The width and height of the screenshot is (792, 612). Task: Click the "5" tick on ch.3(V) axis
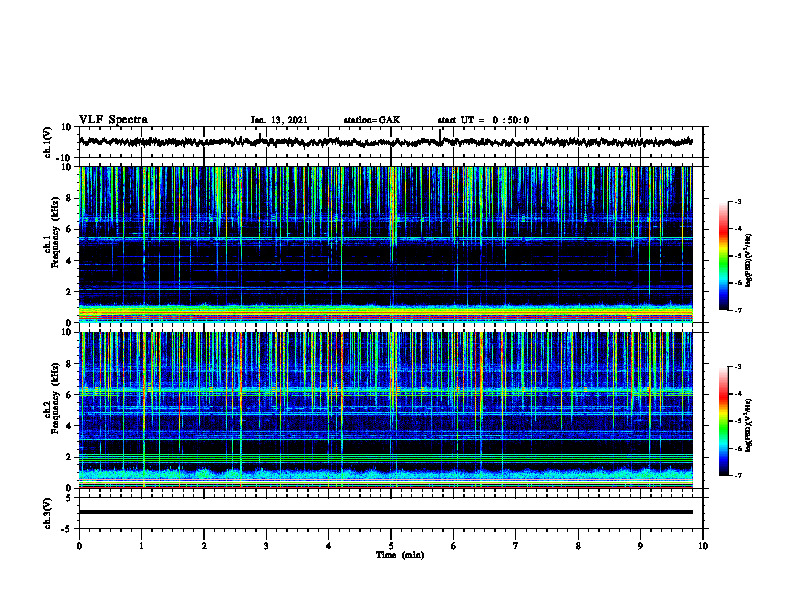coord(69,498)
